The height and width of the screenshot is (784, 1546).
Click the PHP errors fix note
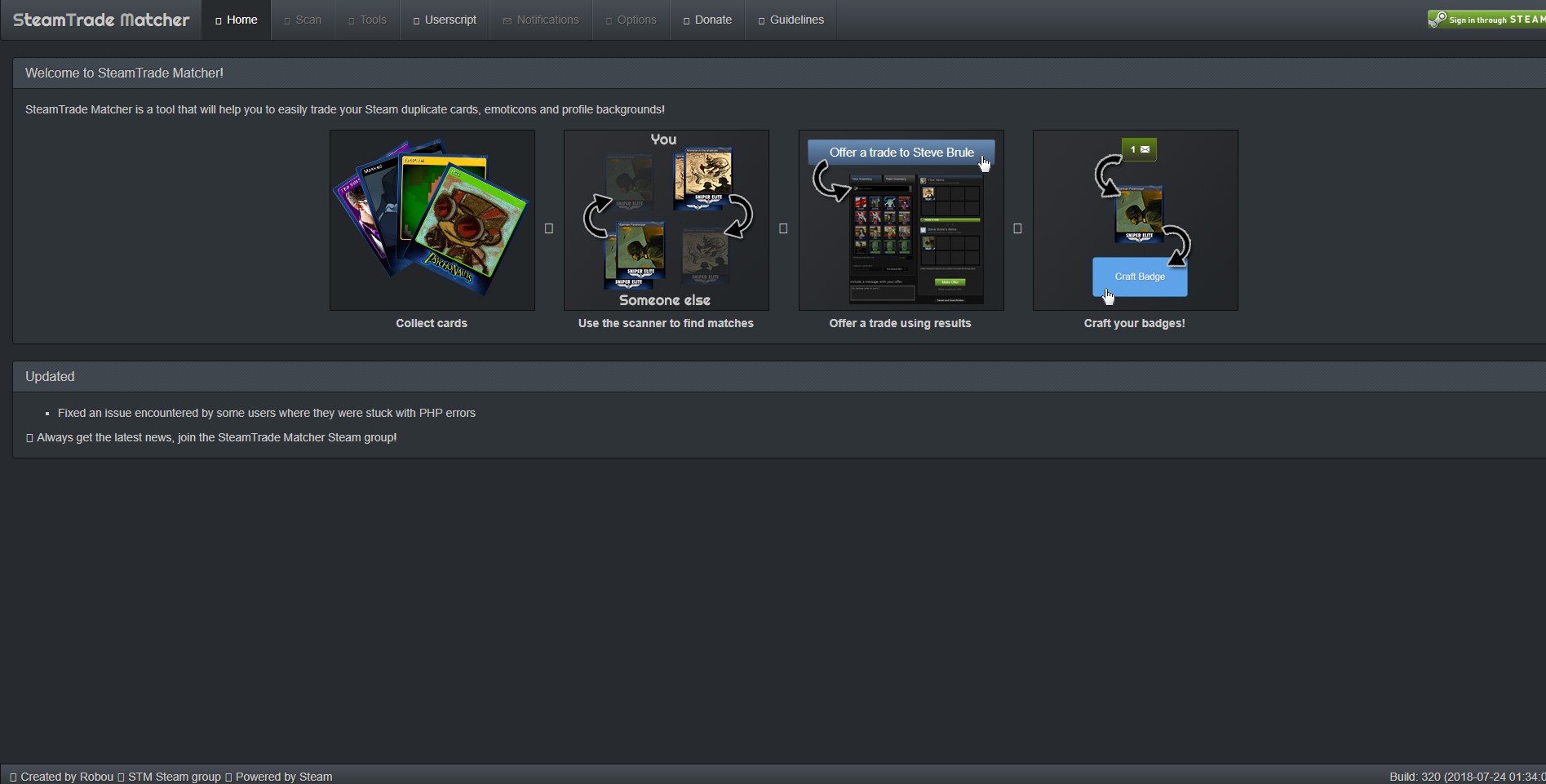click(x=267, y=413)
